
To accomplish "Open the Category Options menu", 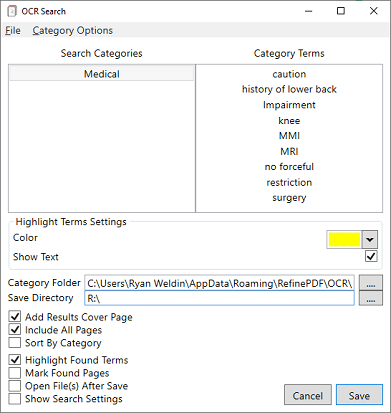I will [x=73, y=30].
